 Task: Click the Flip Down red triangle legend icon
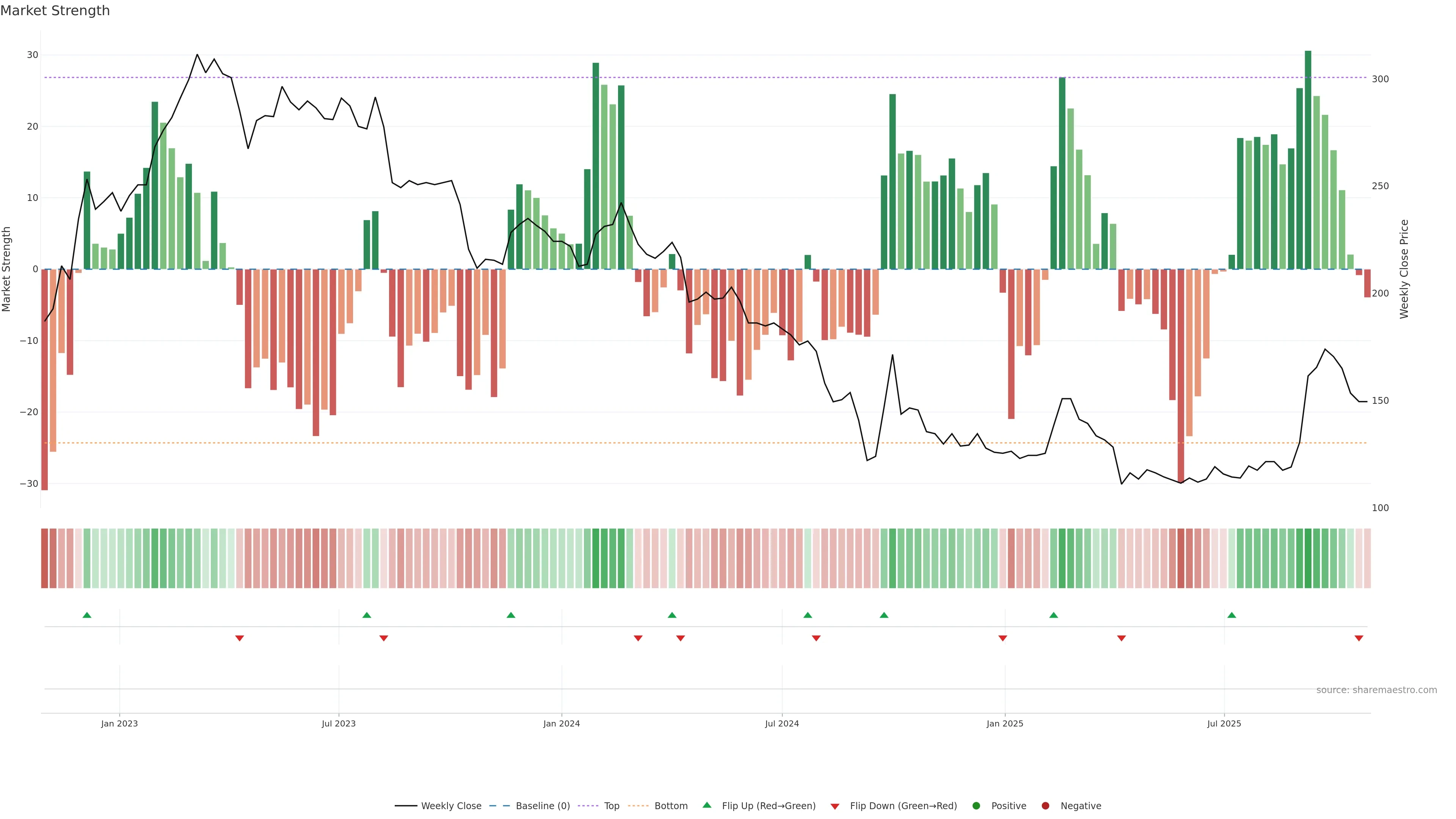click(835, 806)
